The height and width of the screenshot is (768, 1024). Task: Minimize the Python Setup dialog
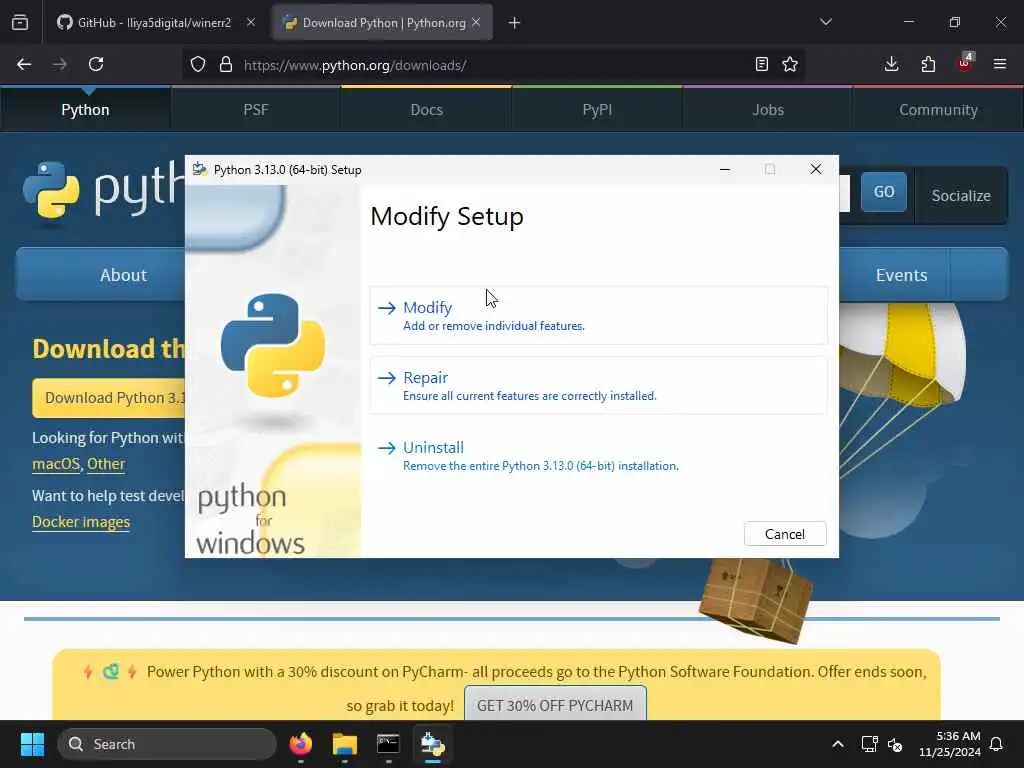coord(725,169)
